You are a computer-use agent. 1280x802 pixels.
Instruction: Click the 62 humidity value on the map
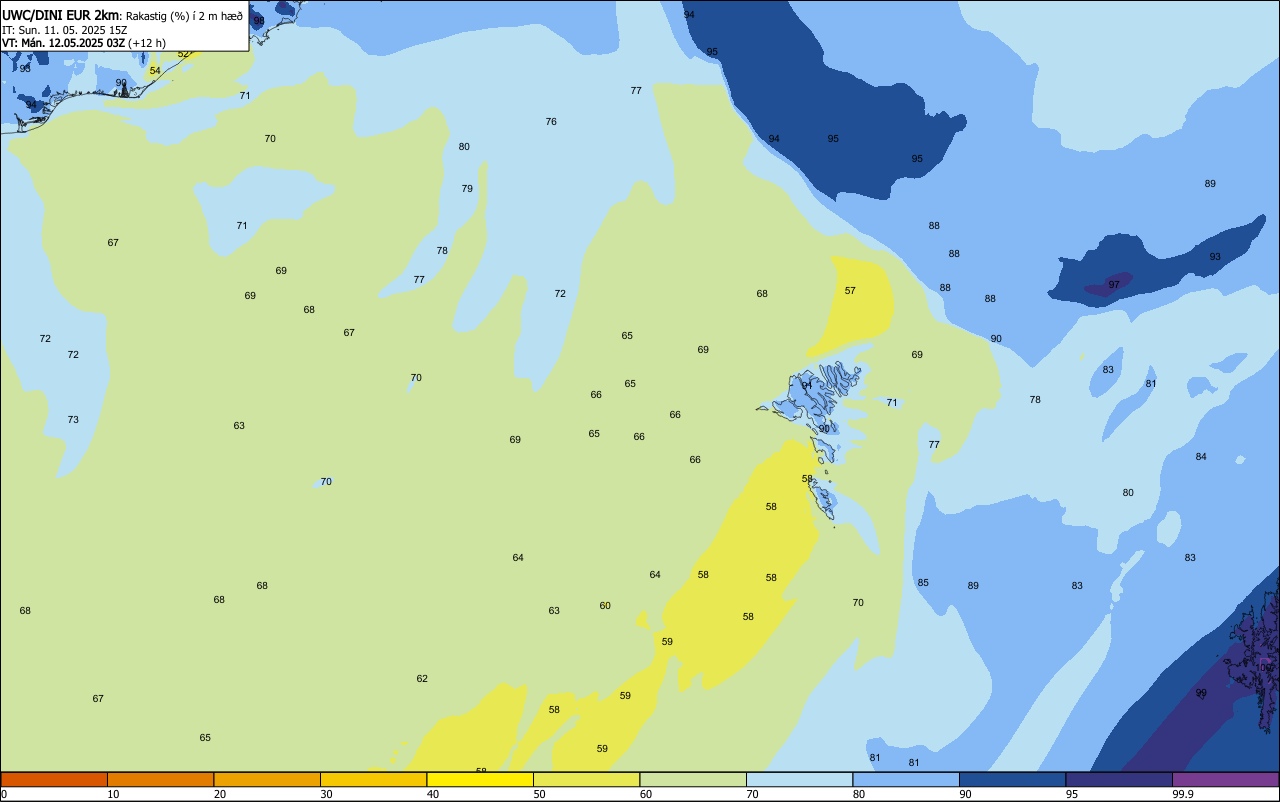click(422, 679)
